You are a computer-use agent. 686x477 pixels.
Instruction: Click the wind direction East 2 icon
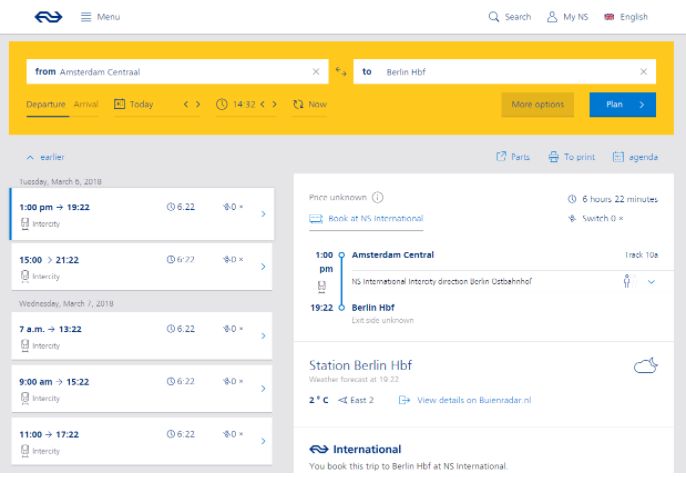click(x=343, y=400)
